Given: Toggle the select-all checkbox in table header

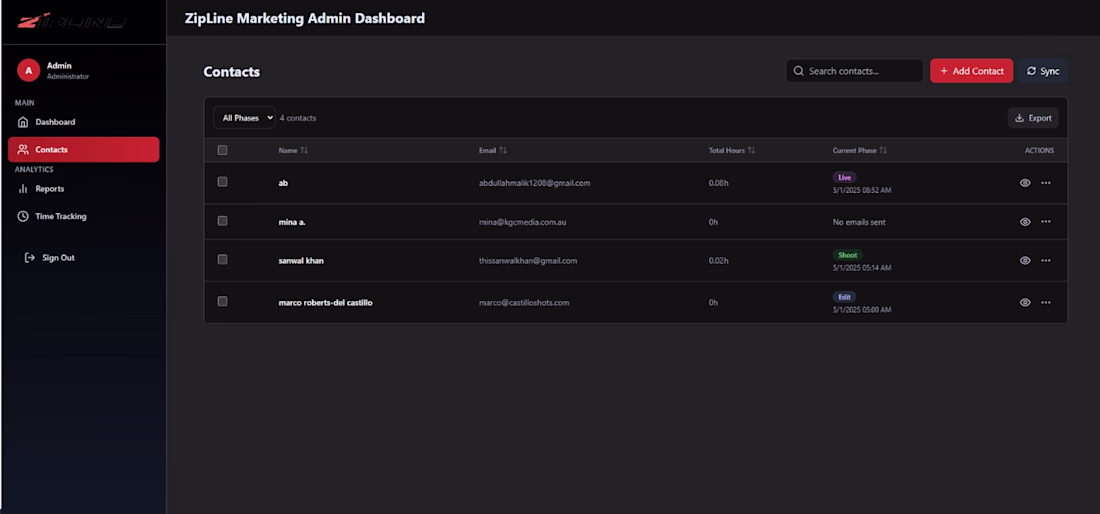Looking at the screenshot, I should click(222, 150).
